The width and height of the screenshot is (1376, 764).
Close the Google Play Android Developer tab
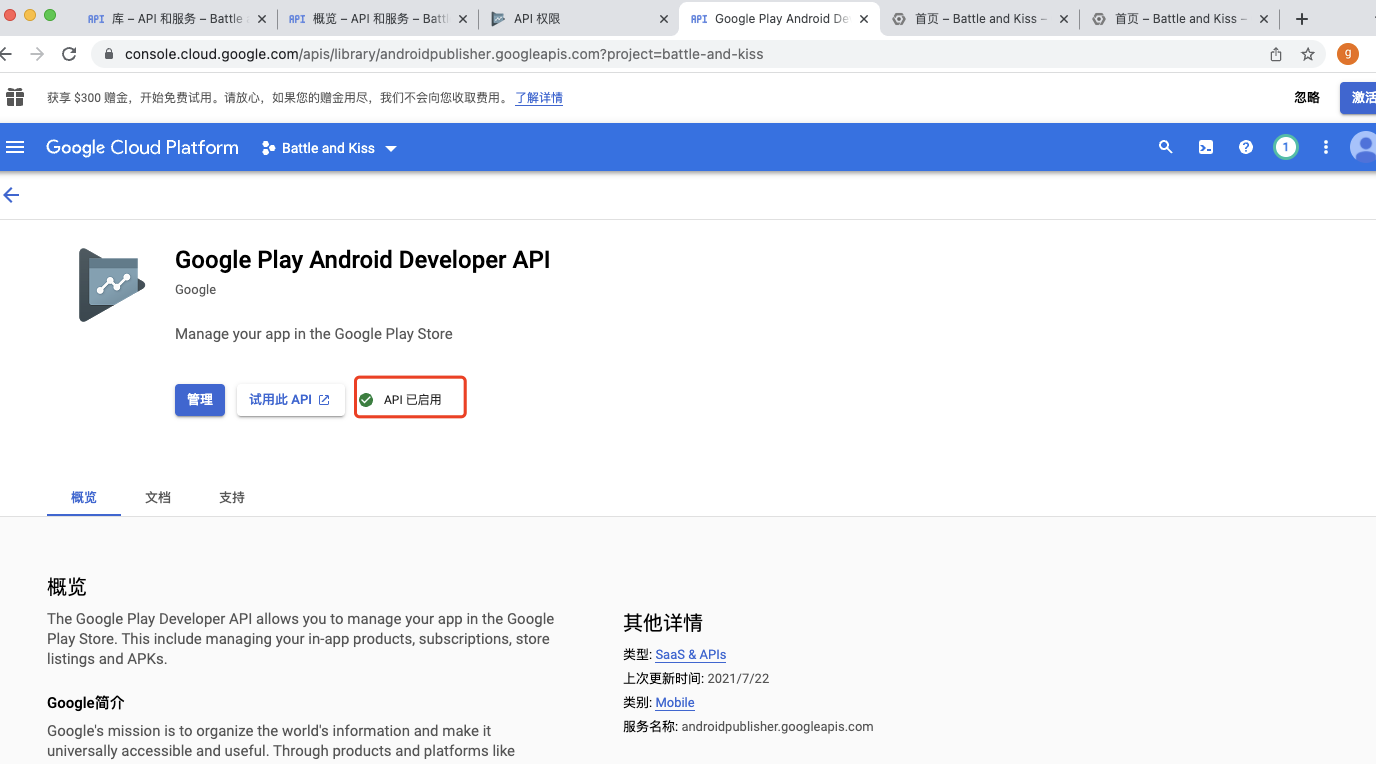coord(864,19)
